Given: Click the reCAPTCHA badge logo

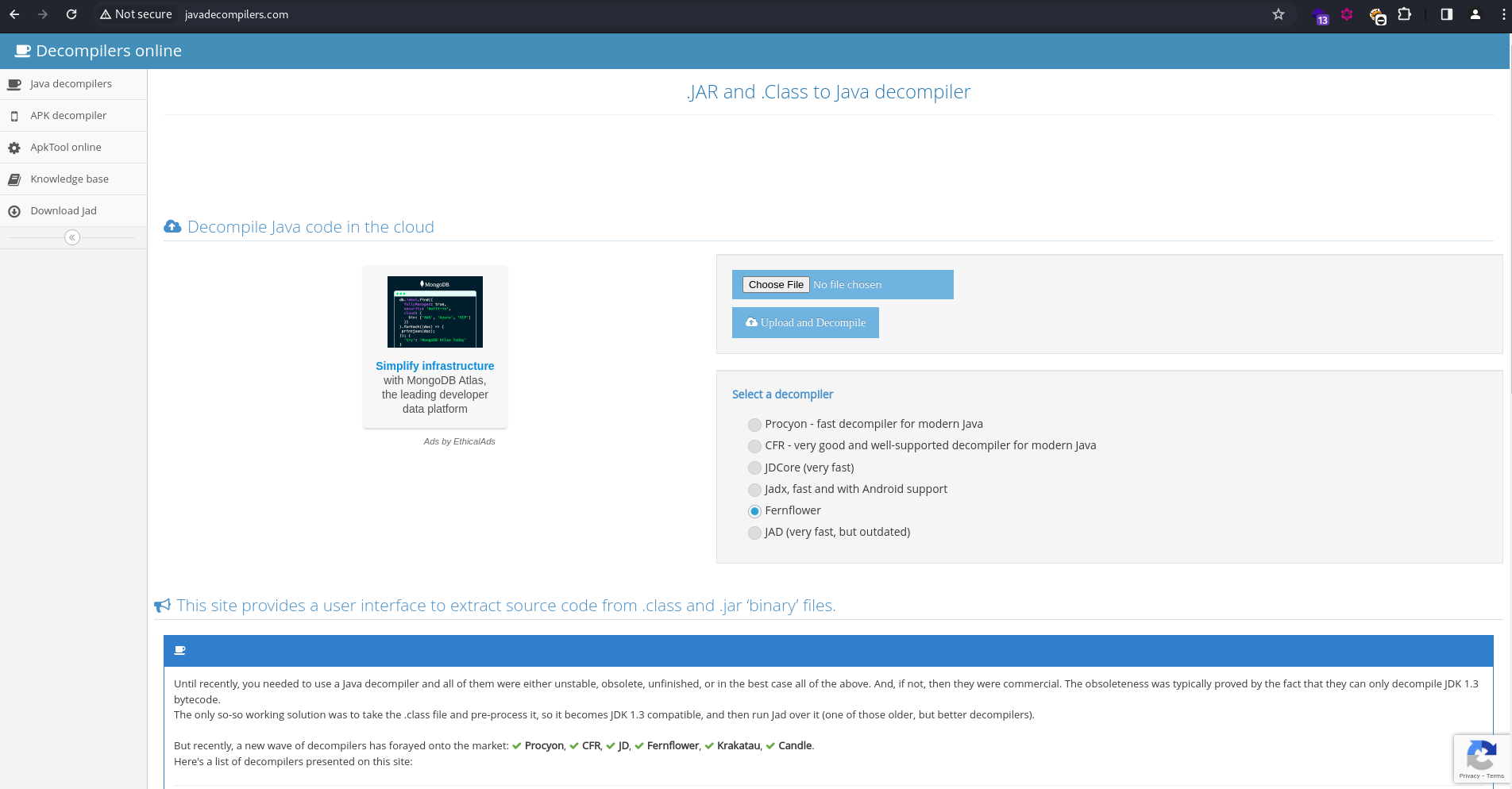Looking at the screenshot, I should (1482, 754).
